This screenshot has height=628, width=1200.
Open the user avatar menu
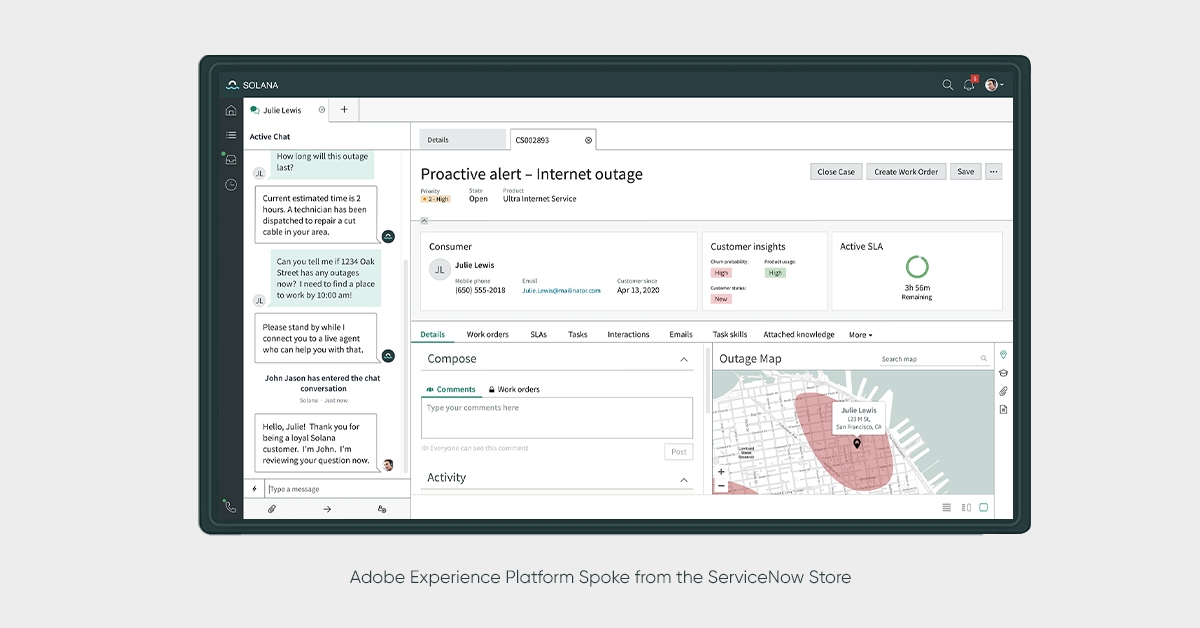[x=993, y=85]
